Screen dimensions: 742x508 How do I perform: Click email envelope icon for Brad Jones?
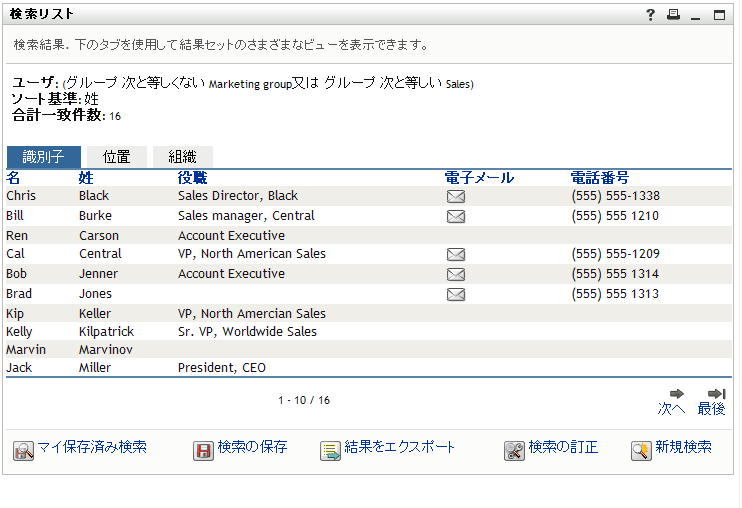point(456,294)
